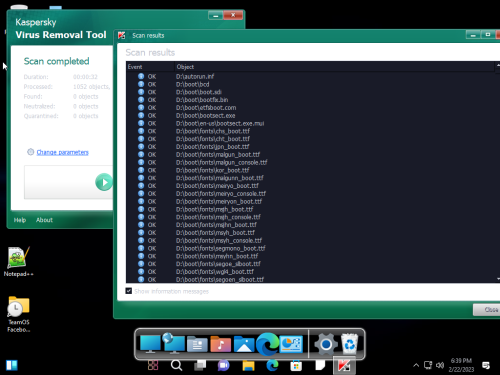The height and width of the screenshot is (375, 500).
Task: Uncheck Show information messages checkbox
Action: click(x=129, y=291)
